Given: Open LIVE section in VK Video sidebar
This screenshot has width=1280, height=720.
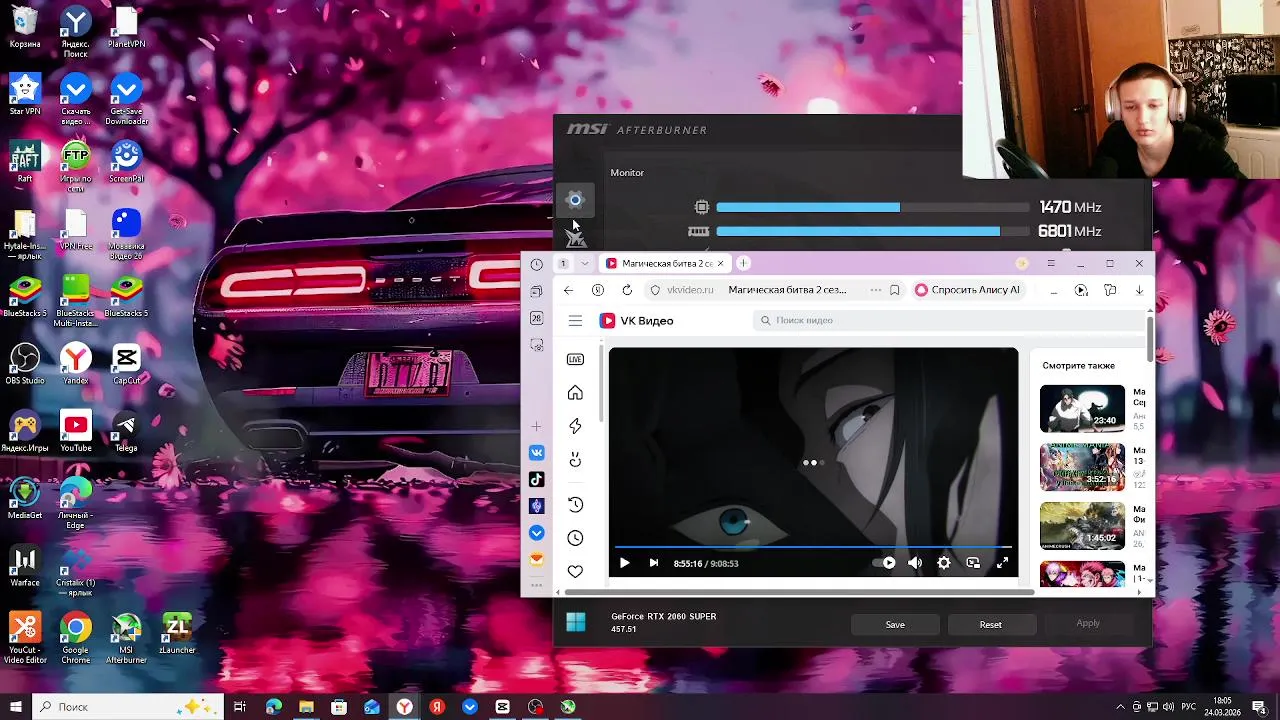Looking at the screenshot, I should (575, 359).
